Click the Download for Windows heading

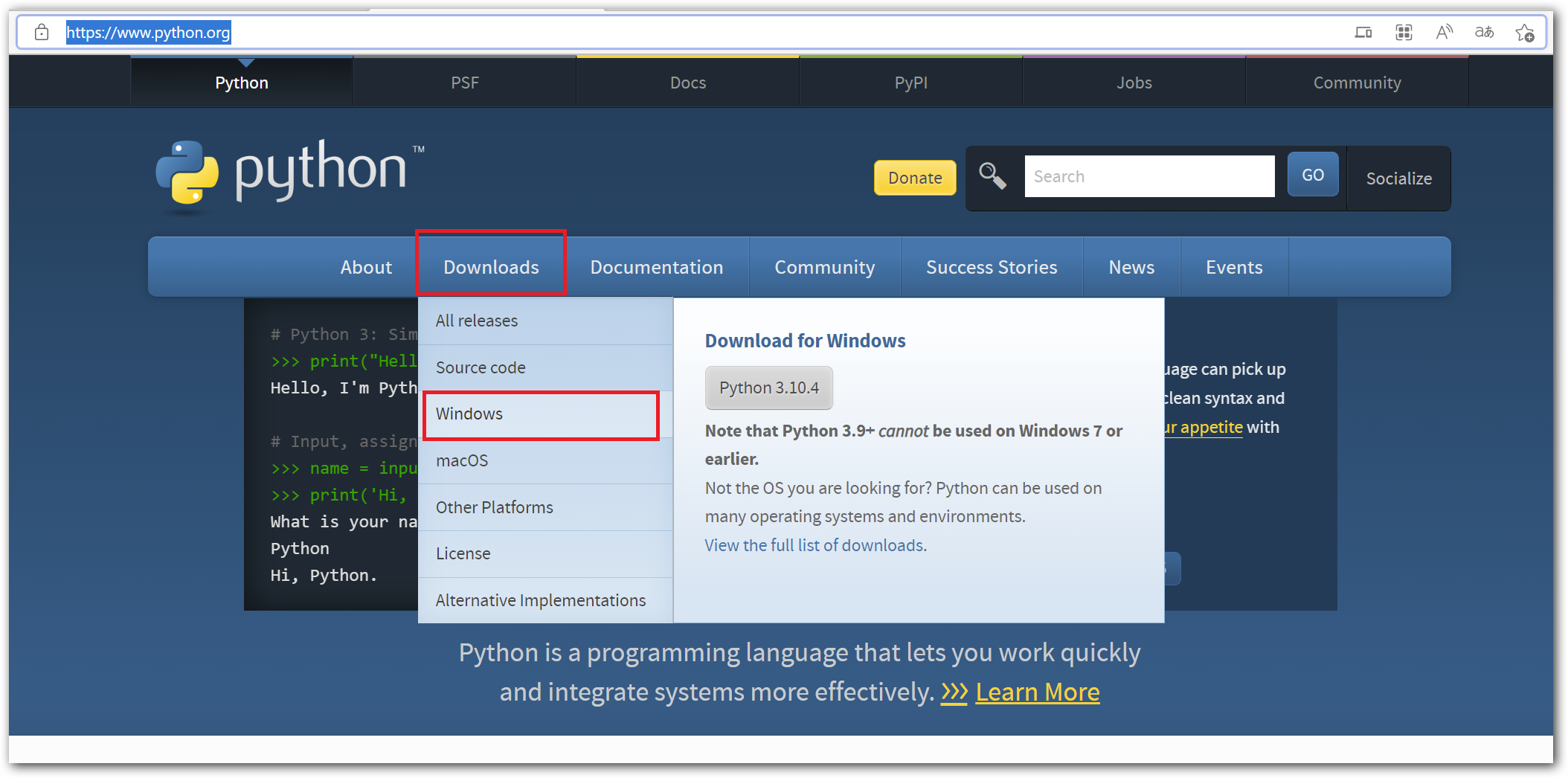(x=805, y=341)
